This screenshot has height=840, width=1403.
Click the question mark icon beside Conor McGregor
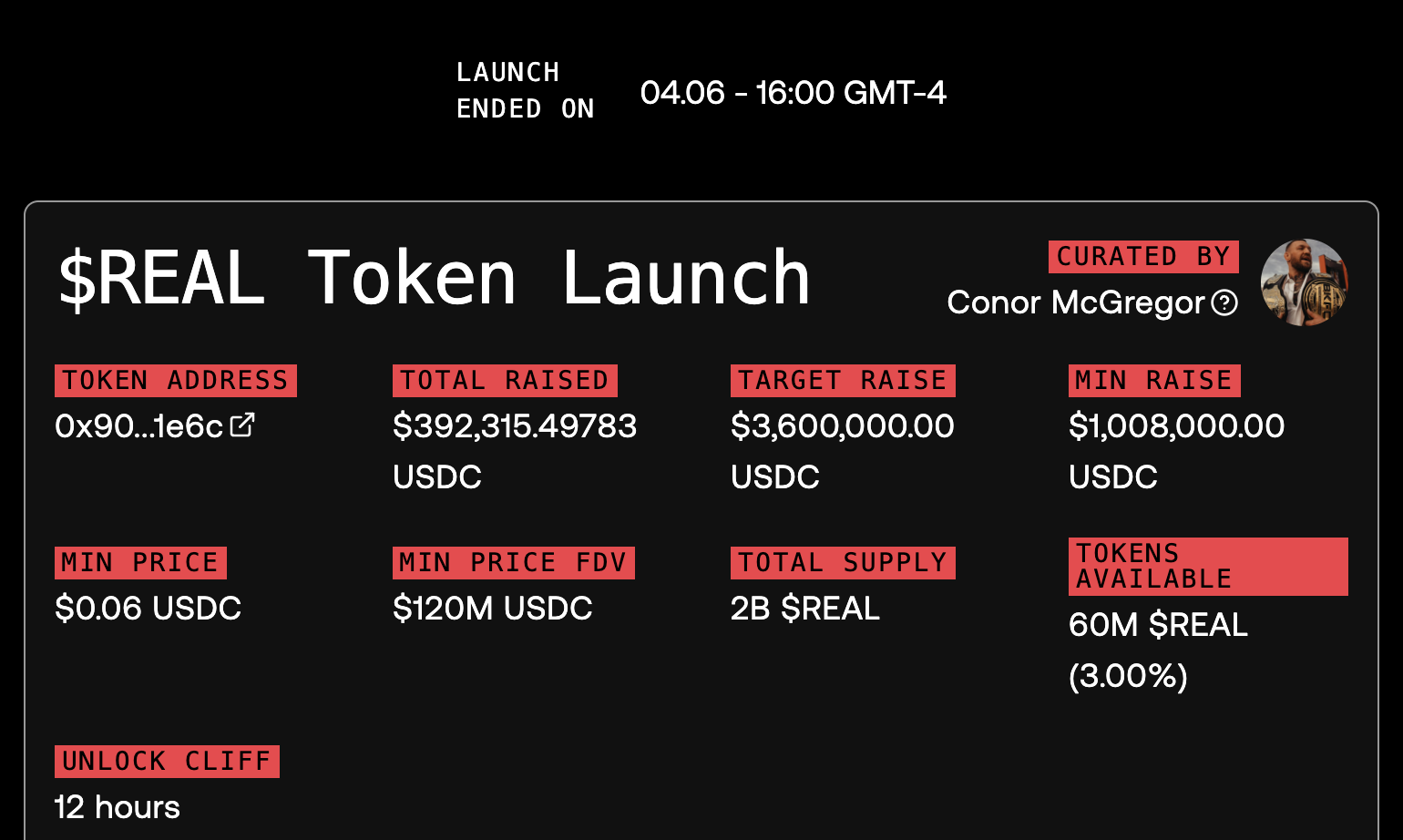(x=1225, y=302)
